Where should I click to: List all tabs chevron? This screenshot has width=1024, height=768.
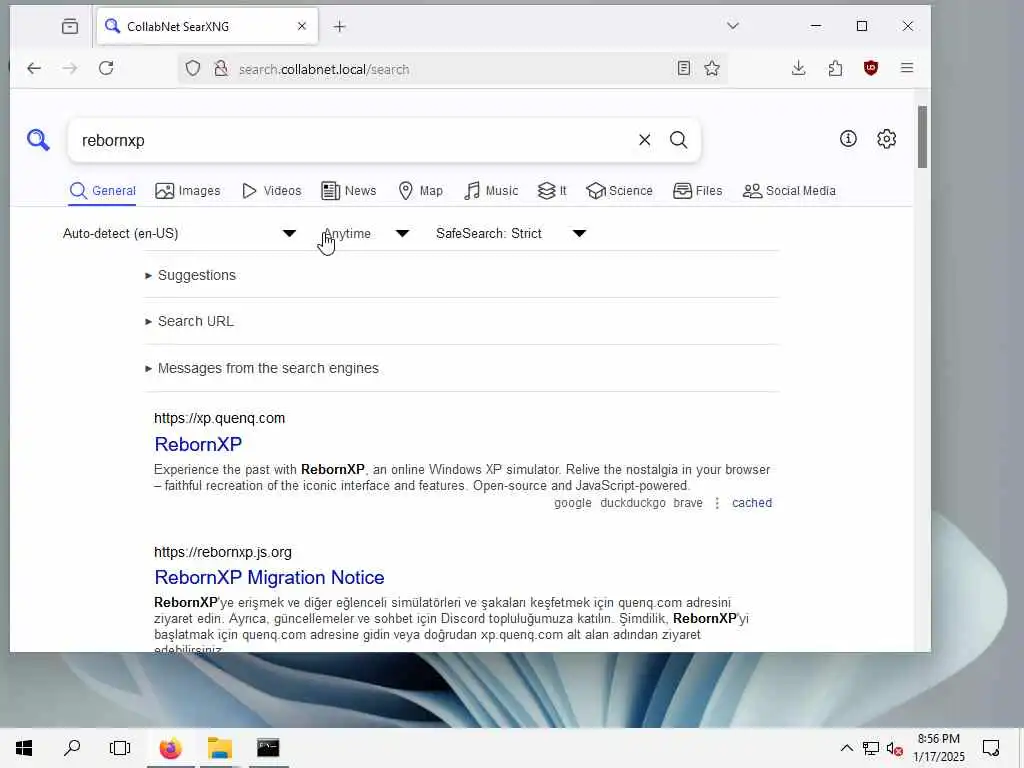pos(733,25)
